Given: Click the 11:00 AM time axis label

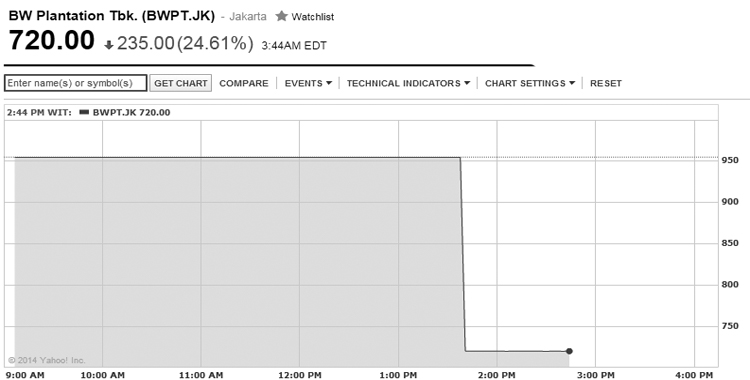Looking at the screenshot, I should [201, 375].
